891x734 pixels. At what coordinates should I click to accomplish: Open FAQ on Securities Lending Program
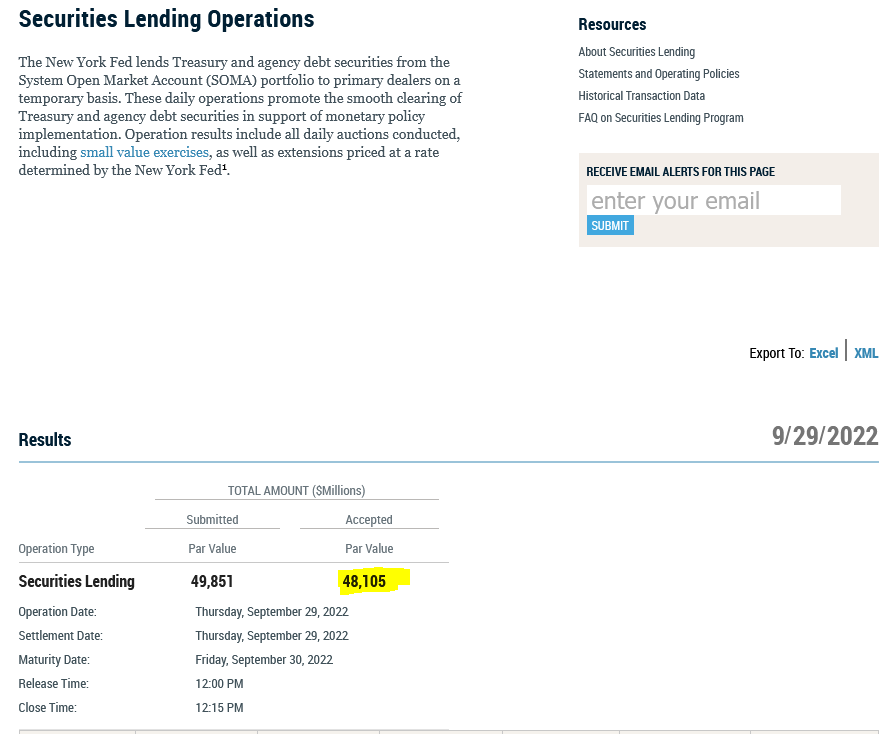pos(661,118)
